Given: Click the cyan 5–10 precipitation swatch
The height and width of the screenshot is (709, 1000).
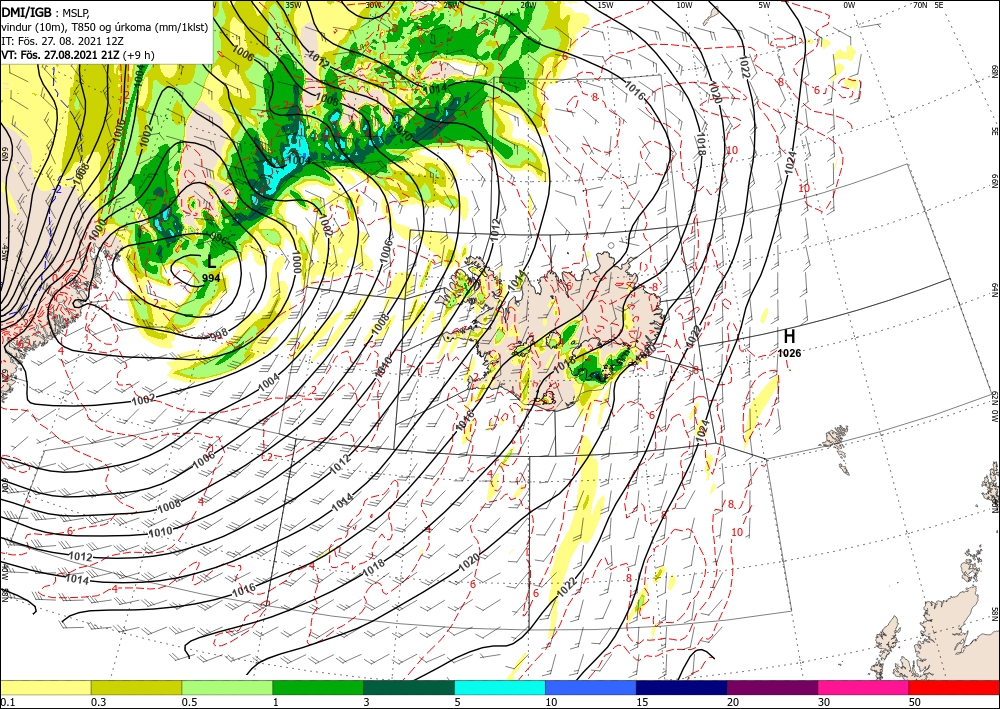Looking at the screenshot, I should 500,688.
